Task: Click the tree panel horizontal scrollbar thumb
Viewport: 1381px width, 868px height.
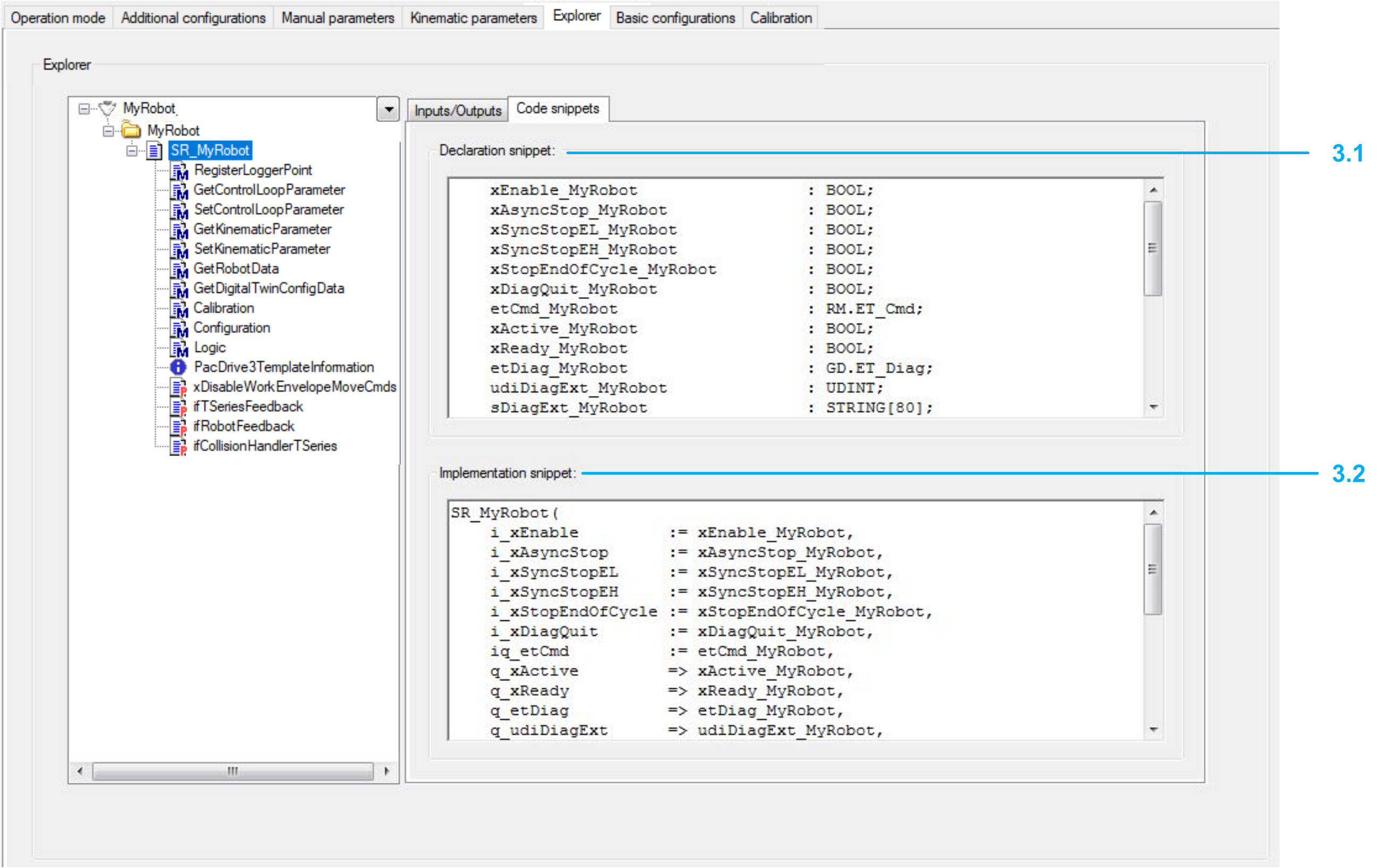Action: 232,771
